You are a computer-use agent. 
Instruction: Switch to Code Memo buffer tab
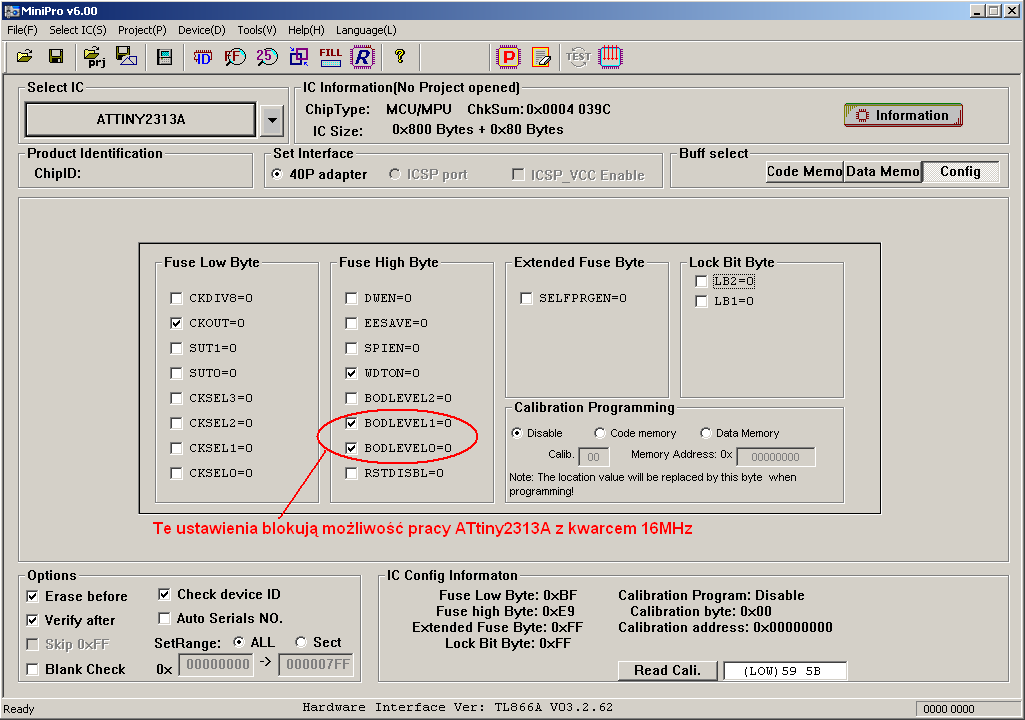[x=804, y=171]
